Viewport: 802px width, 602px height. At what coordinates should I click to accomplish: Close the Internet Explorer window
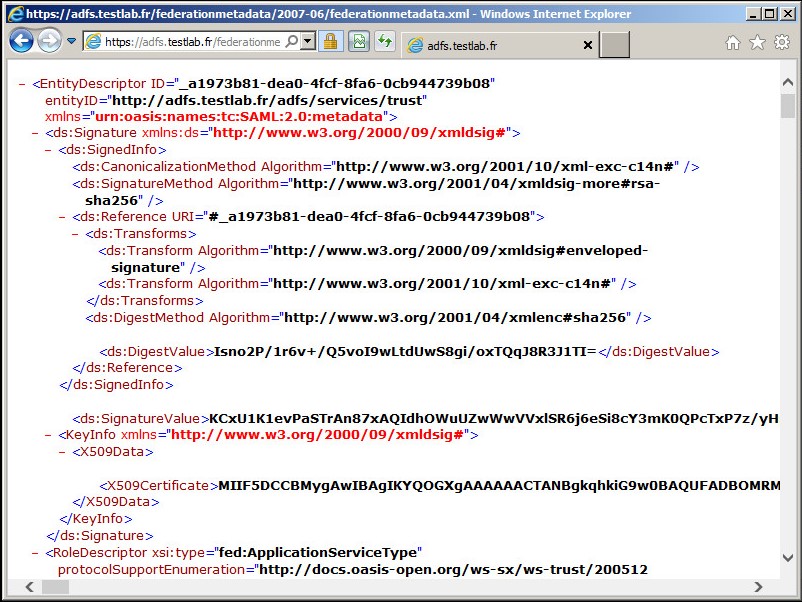coord(788,14)
